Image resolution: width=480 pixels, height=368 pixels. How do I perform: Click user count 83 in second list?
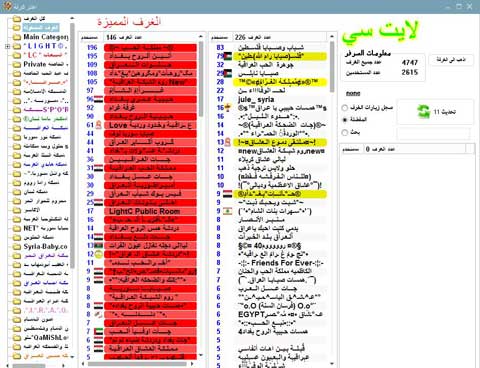tap(220, 48)
